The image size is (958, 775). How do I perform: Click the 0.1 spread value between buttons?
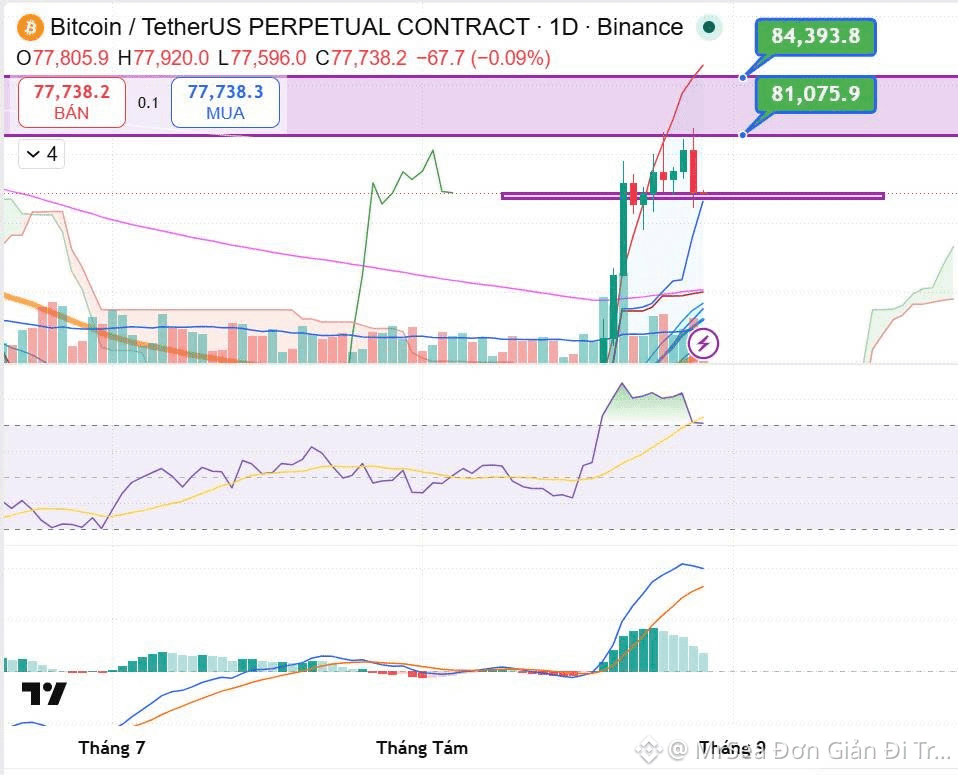pyautogui.click(x=148, y=103)
